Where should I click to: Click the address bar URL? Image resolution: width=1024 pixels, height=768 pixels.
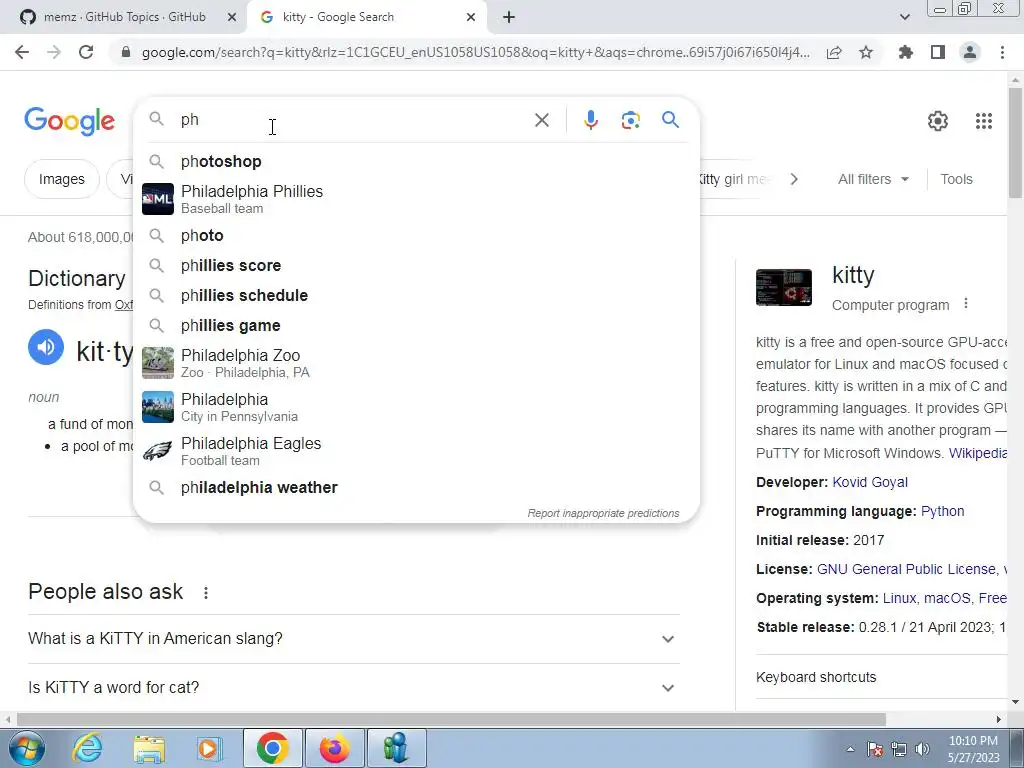[475, 52]
